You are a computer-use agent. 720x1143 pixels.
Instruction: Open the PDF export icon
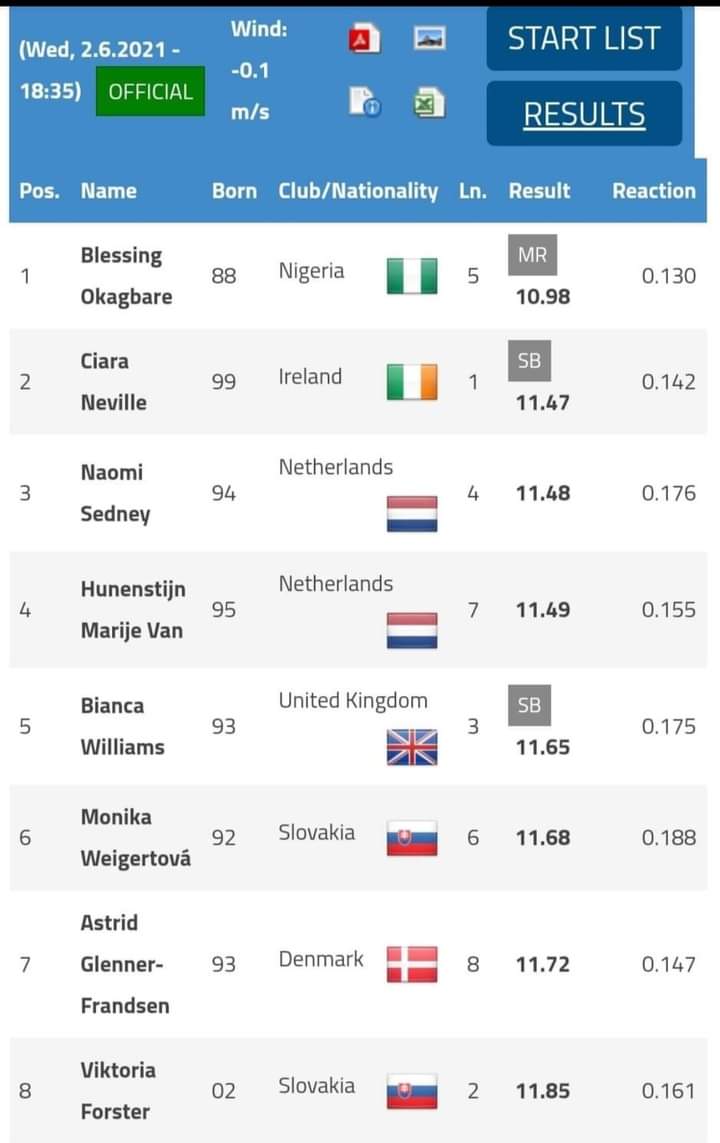click(364, 39)
